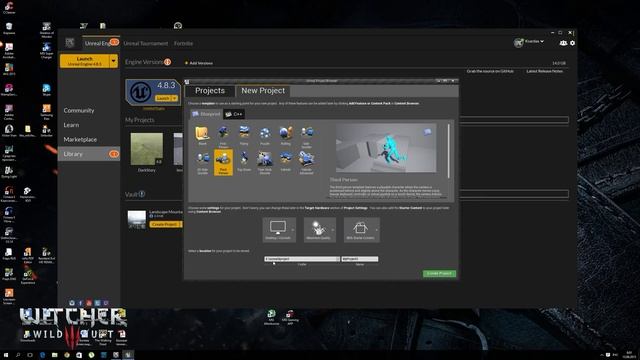Open MSI Gaming APP desktop shortcut
640x360 pixels.
coord(290,317)
